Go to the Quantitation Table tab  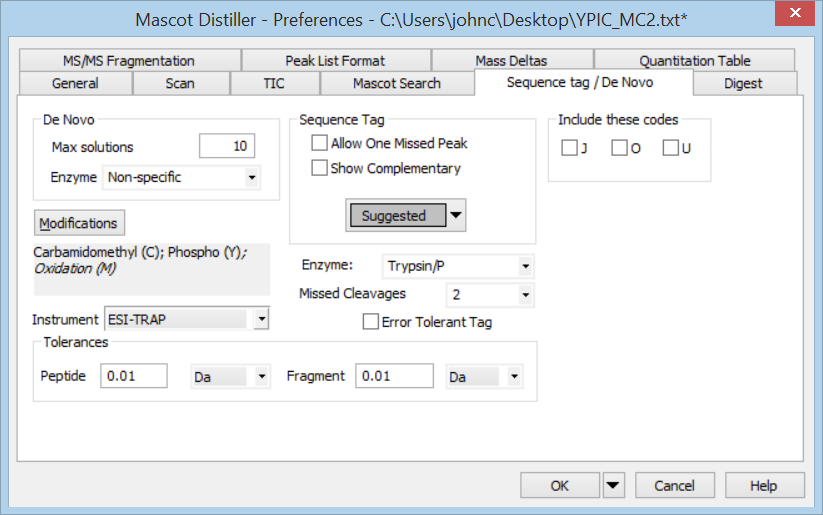(694, 61)
